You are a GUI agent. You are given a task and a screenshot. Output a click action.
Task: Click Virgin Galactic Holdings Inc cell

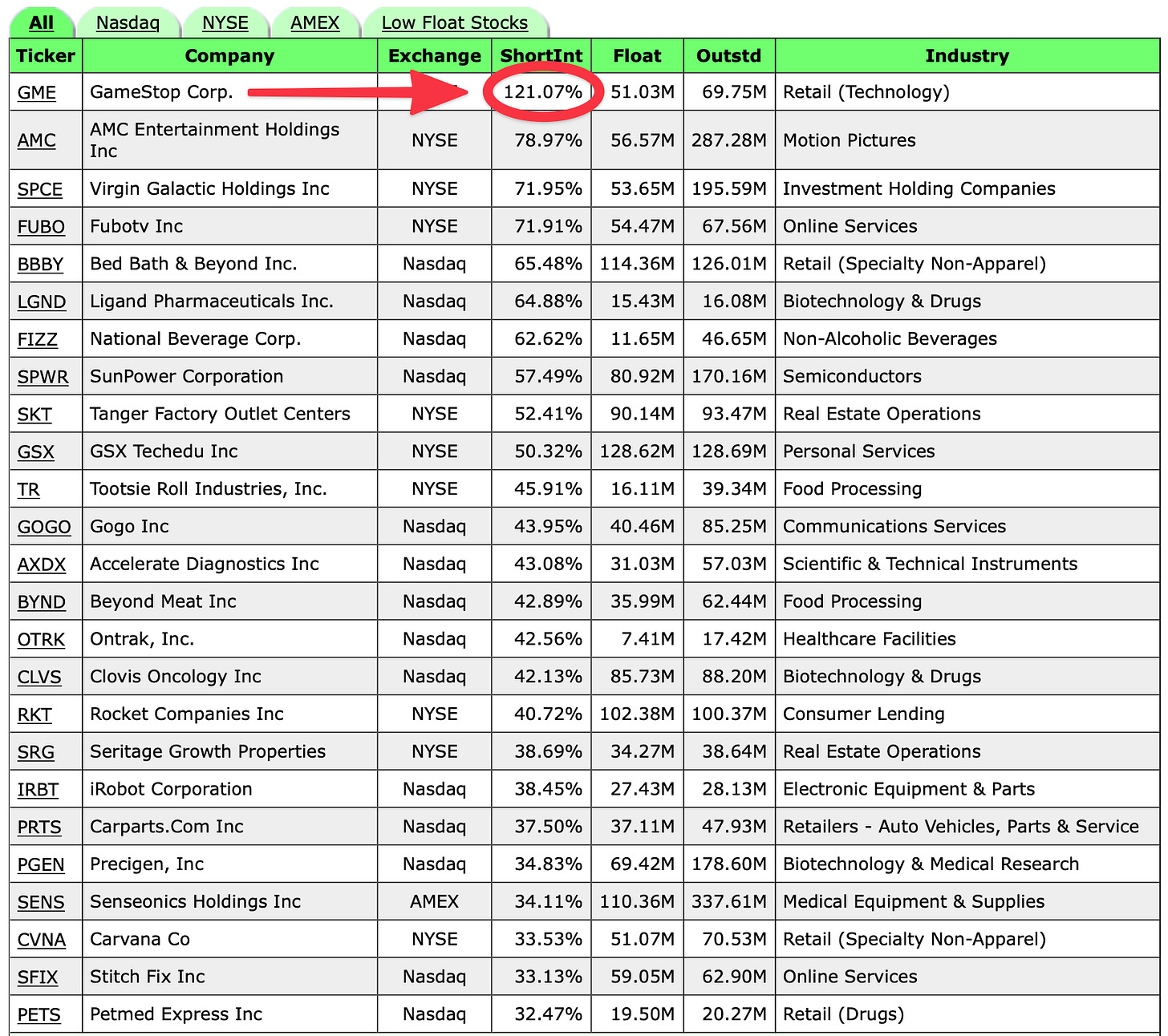click(229, 189)
